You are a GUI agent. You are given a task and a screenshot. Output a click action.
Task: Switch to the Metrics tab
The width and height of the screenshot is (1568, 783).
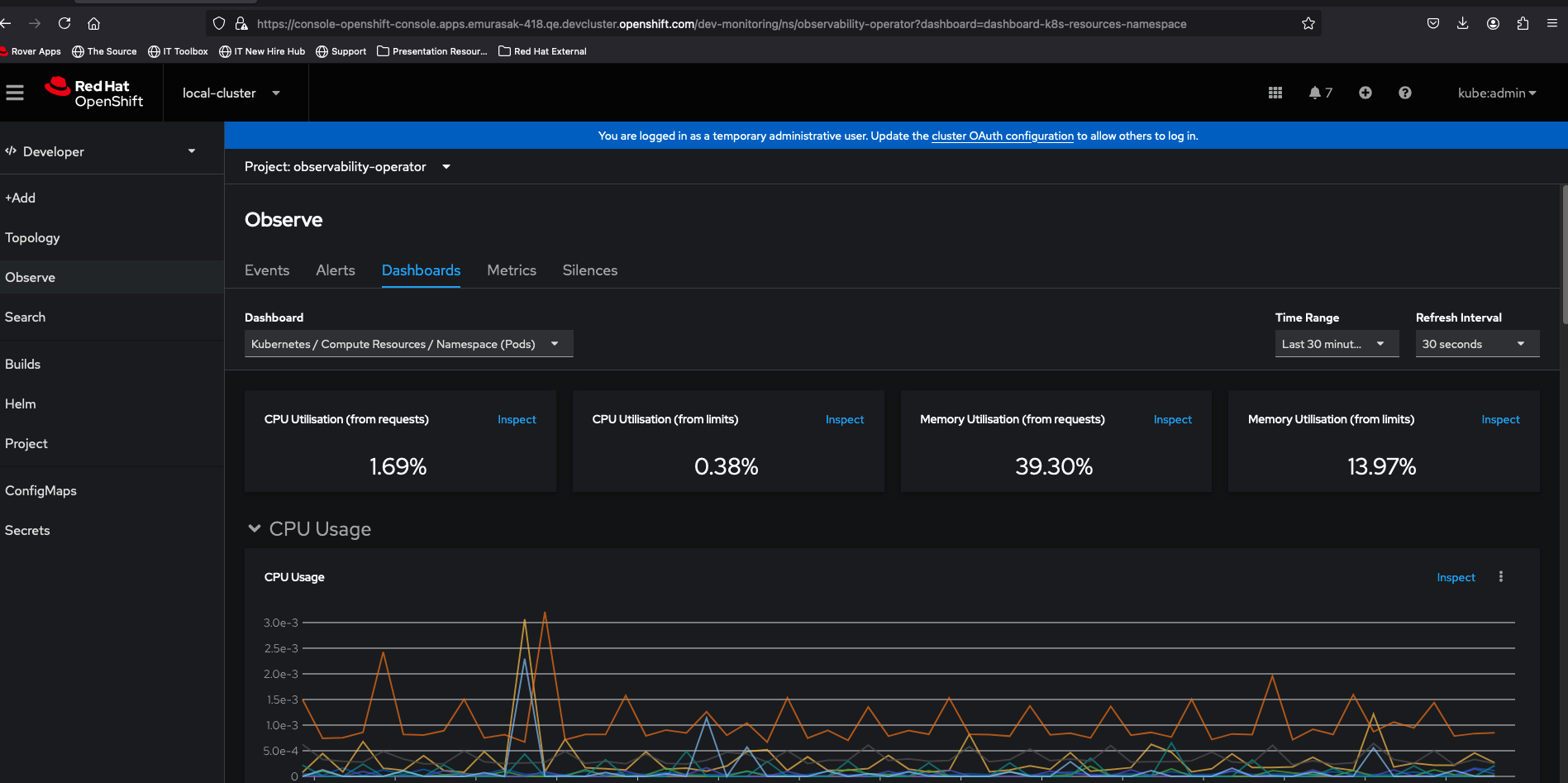pos(511,270)
